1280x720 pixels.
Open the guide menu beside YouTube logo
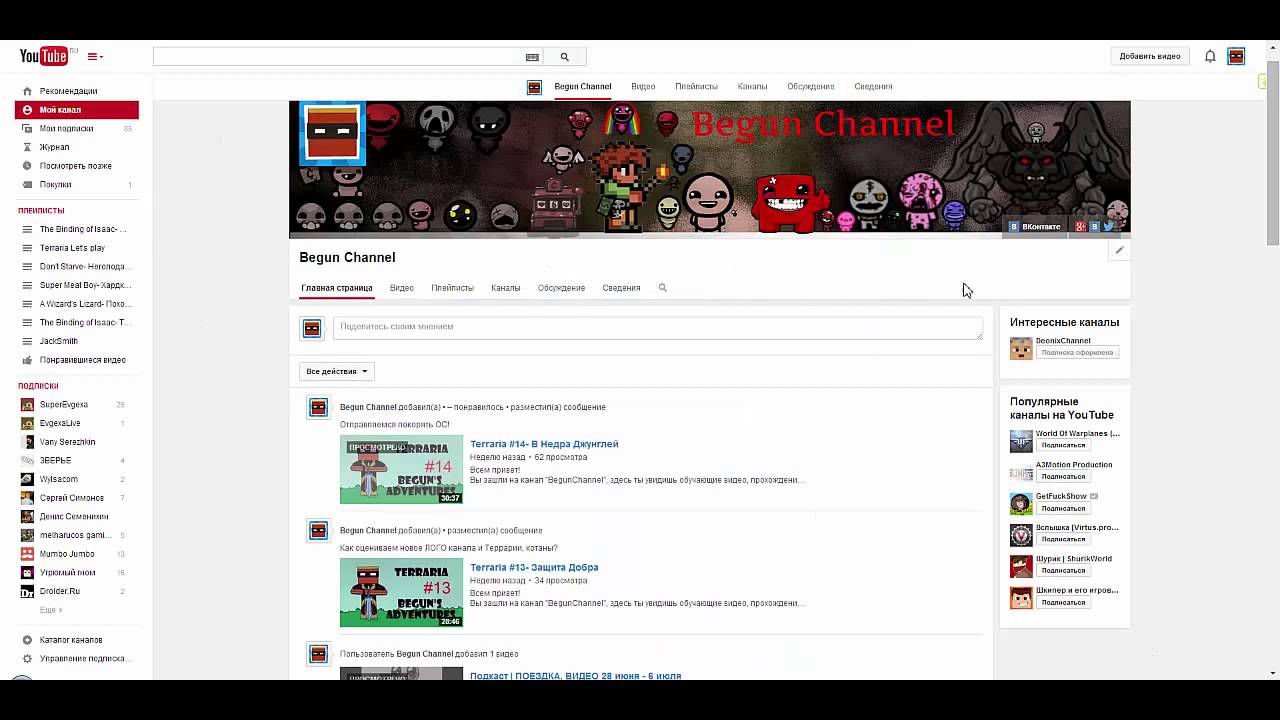pos(95,57)
